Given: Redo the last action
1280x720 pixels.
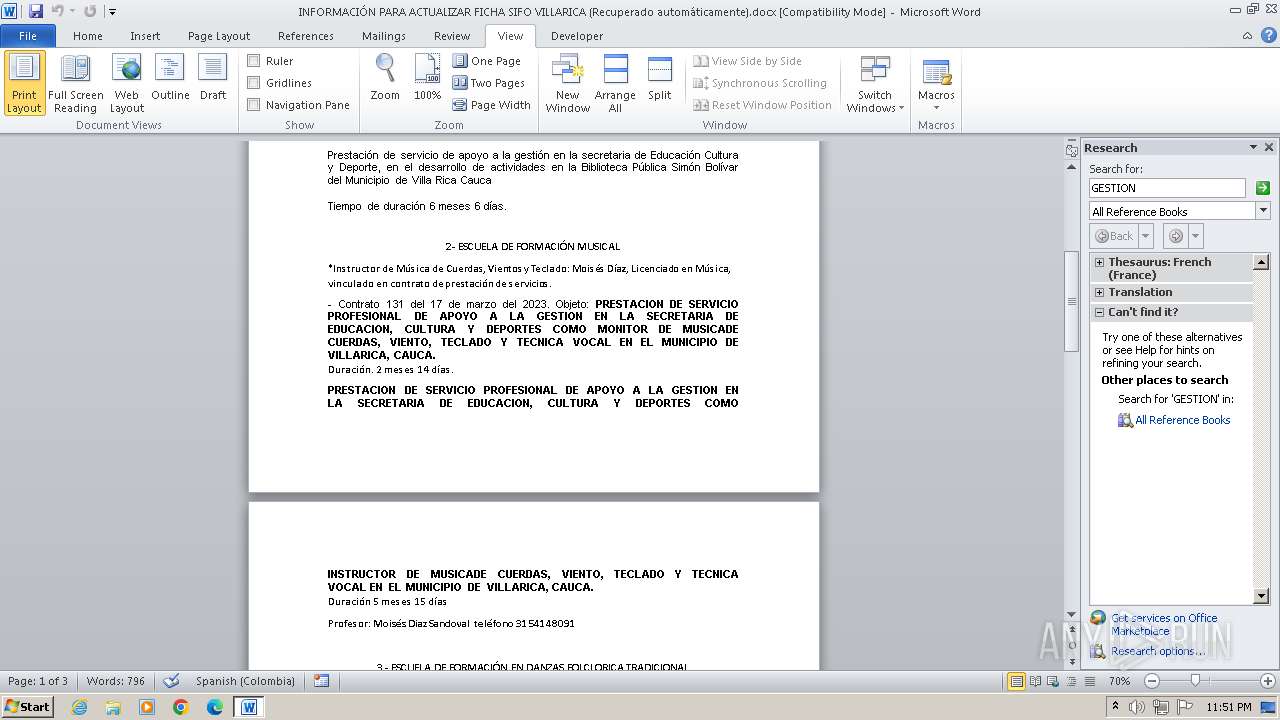Looking at the screenshot, I should coord(90,11).
